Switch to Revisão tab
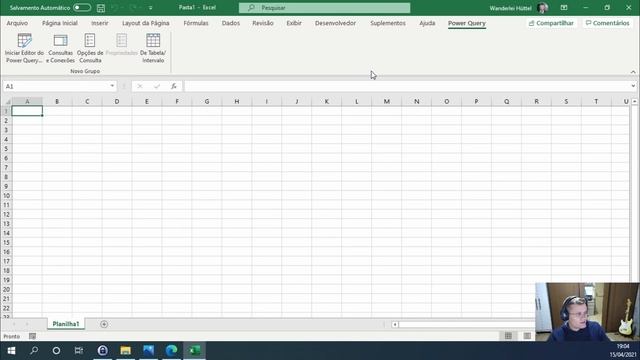The image size is (640, 360). (263, 23)
